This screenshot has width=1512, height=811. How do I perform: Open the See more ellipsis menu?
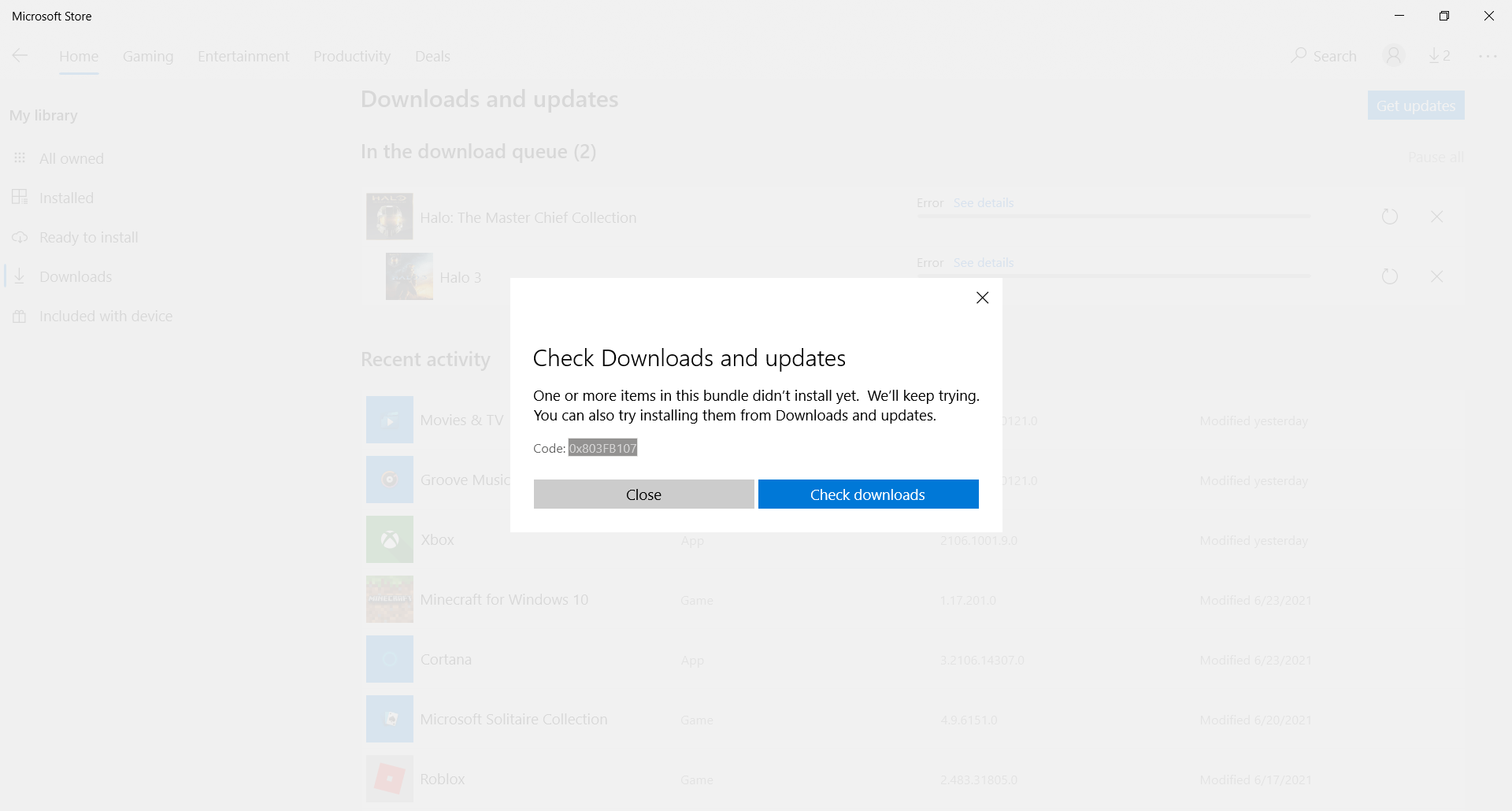[1488, 56]
